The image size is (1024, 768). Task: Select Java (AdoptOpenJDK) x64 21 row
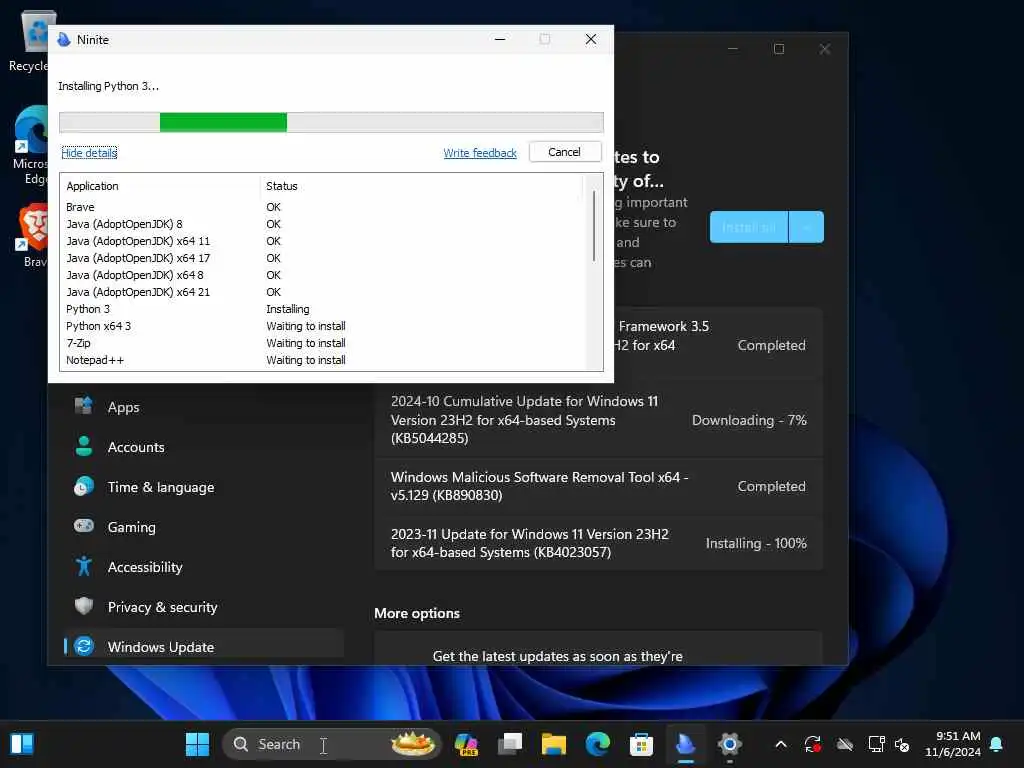click(x=325, y=292)
